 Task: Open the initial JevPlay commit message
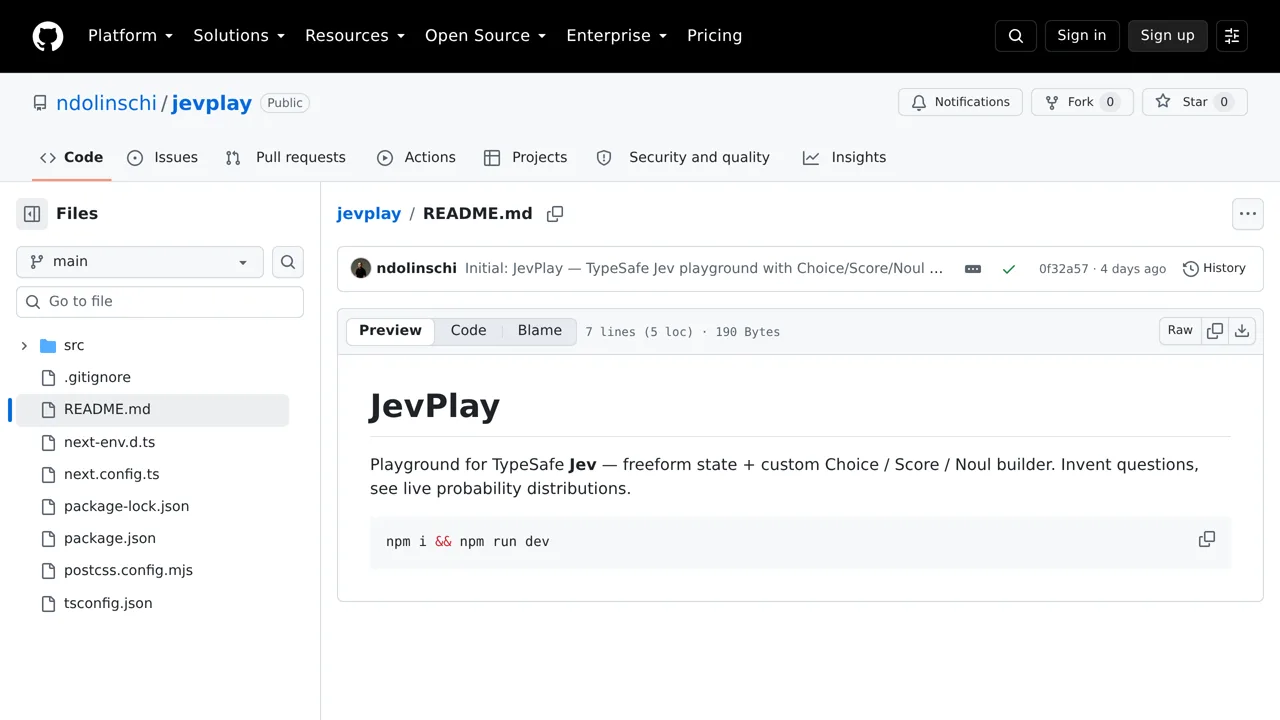tap(704, 268)
